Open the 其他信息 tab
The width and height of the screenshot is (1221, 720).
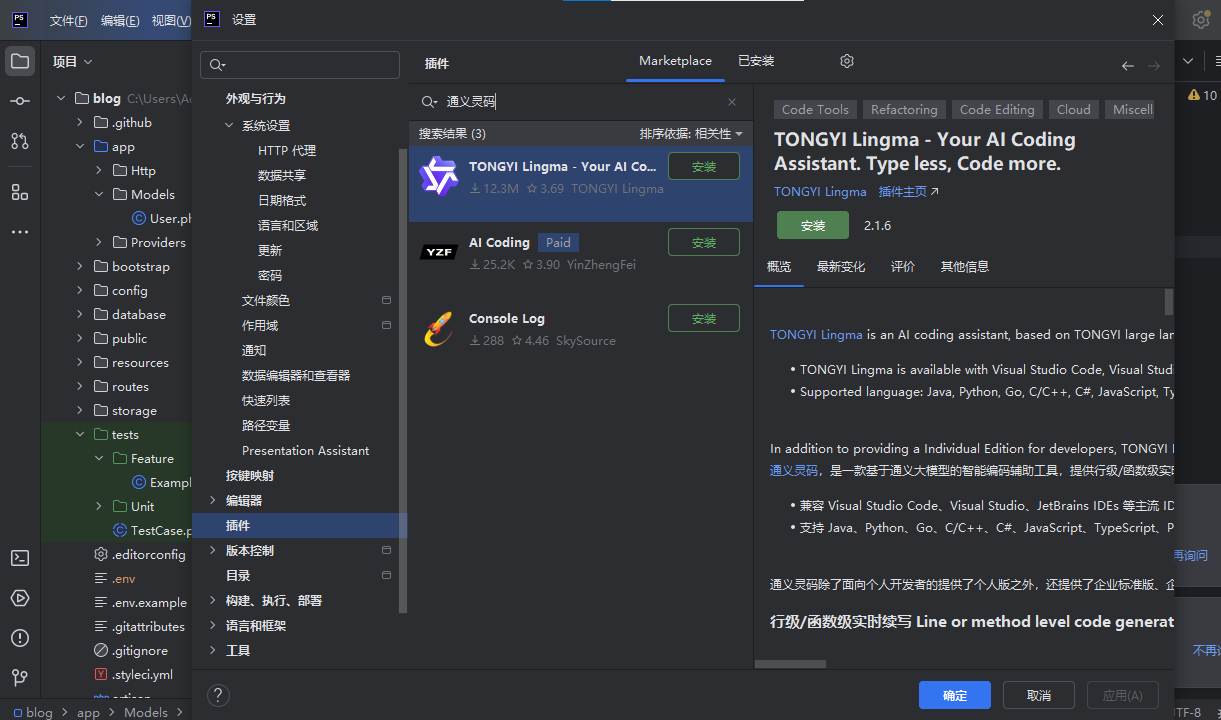click(x=965, y=267)
